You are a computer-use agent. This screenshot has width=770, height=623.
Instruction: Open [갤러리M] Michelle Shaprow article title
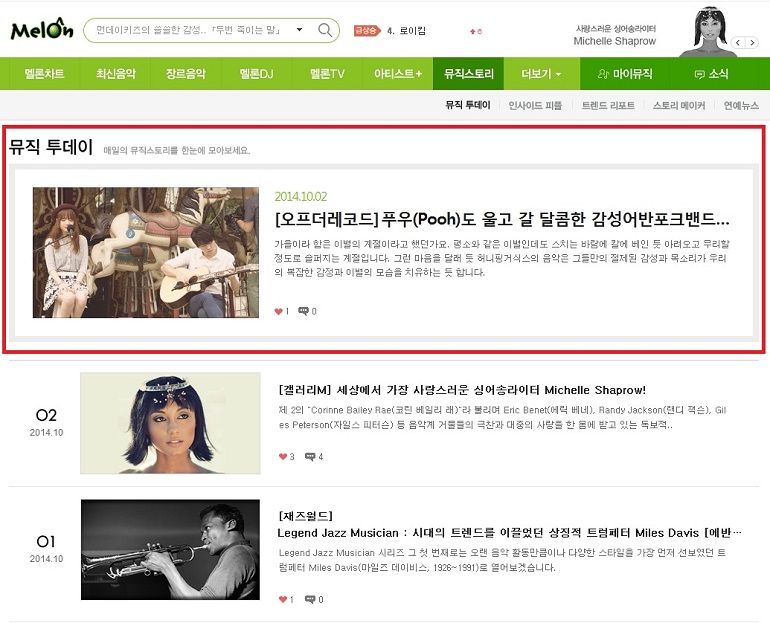pyautogui.click(x=462, y=390)
